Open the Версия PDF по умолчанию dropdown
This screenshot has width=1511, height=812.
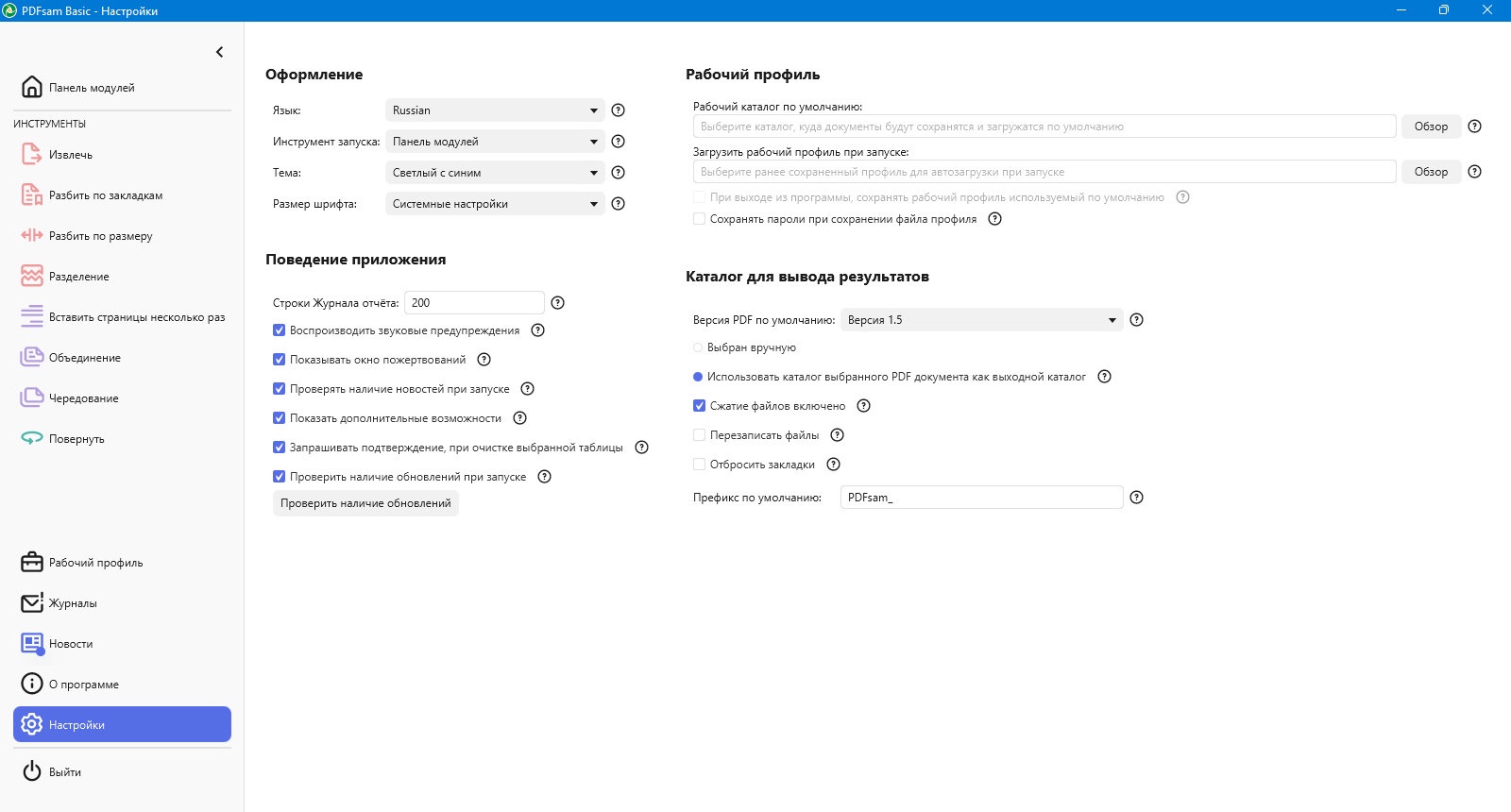pos(981,320)
